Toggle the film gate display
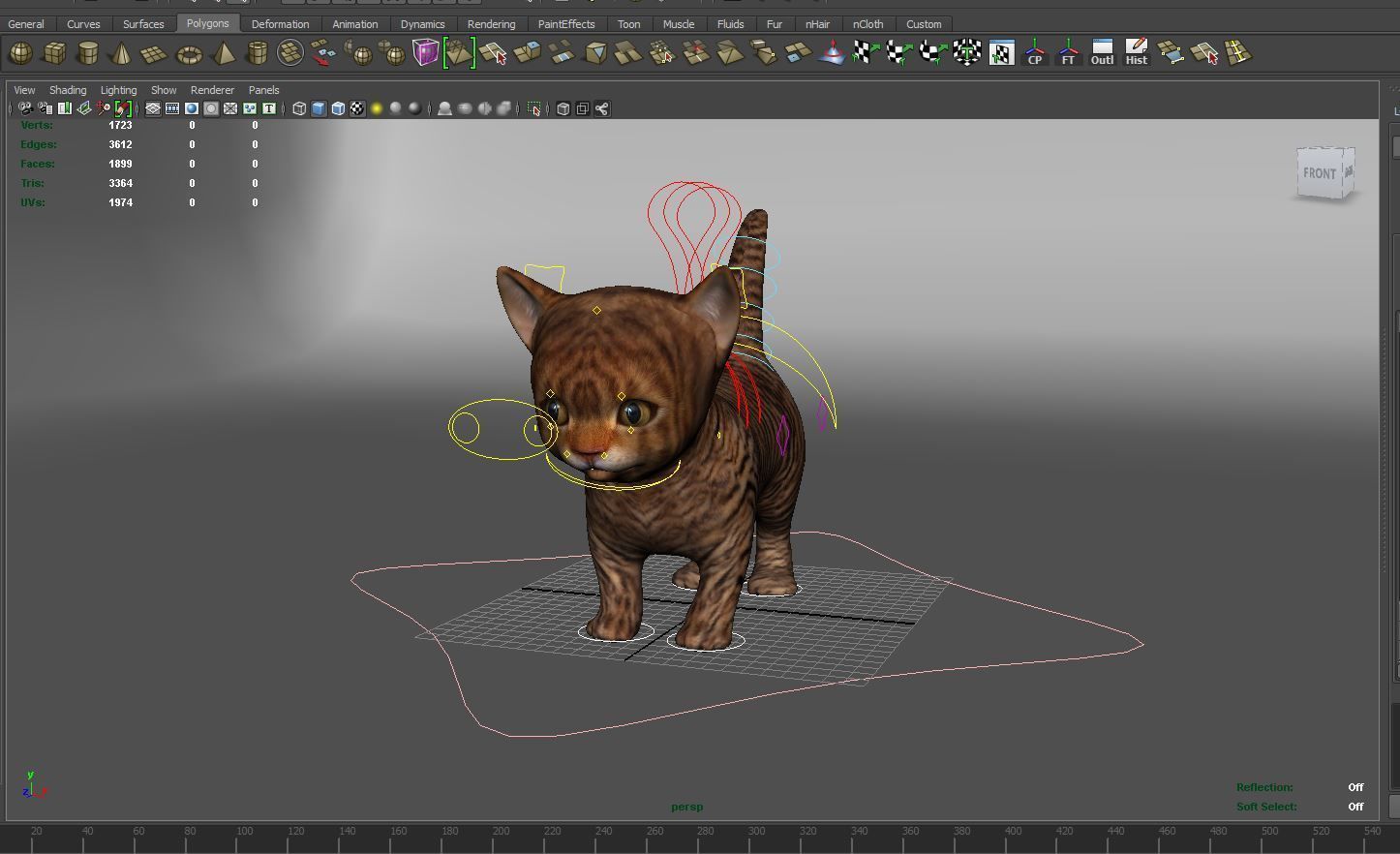The width and height of the screenshot is (1400, 854). (172, 108)
